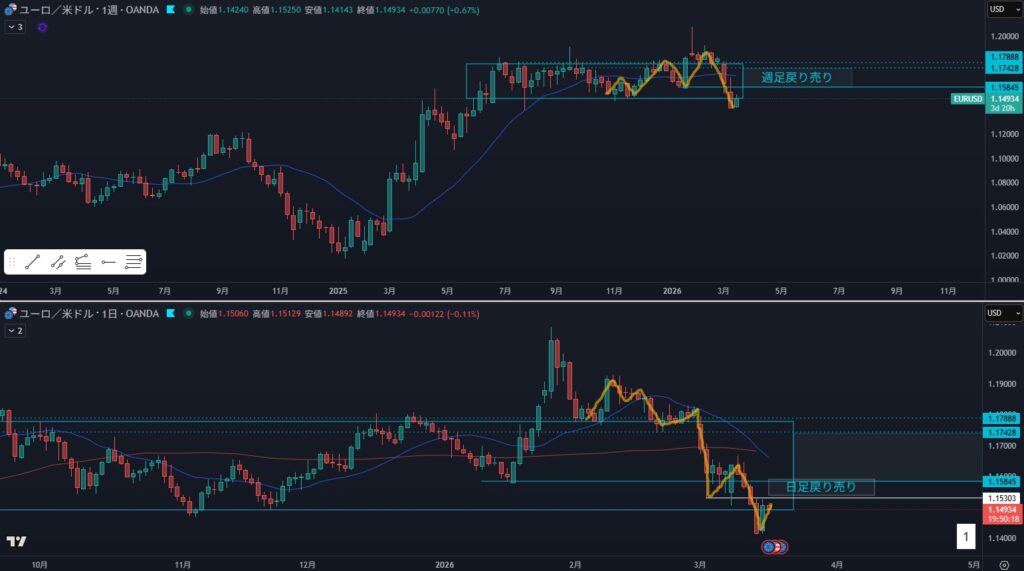The height and width of the screenshot is (571, 1024).
Task: Expand the weekly chart's collapsed indicators legend
Action: [15, 27]
